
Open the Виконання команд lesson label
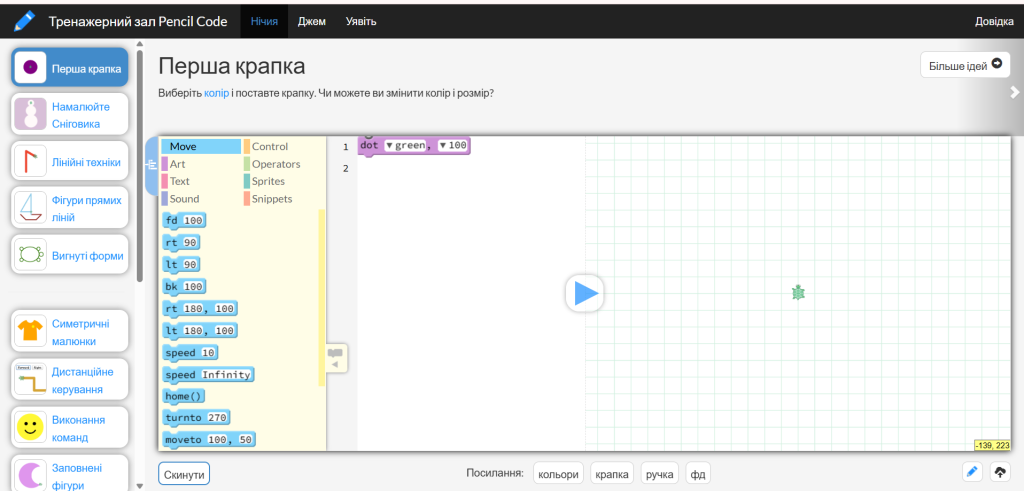tap(78, 428)
